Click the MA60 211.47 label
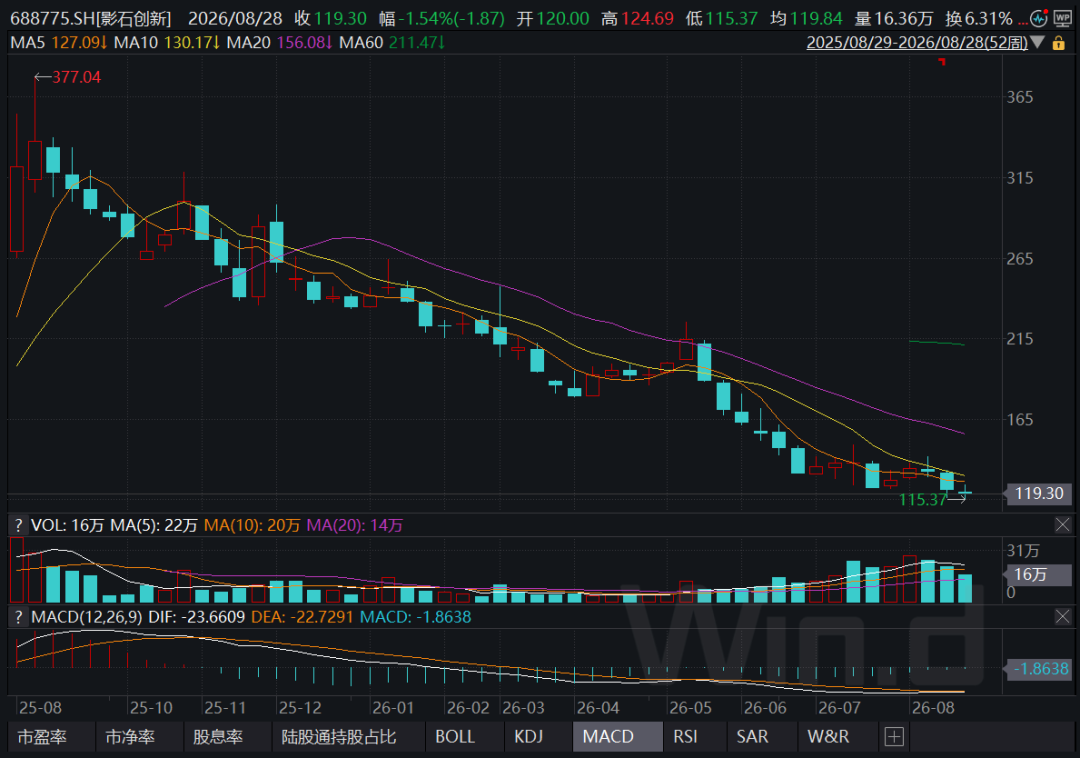This screenshot has height=758, width=1080. [x=392, y=43]
